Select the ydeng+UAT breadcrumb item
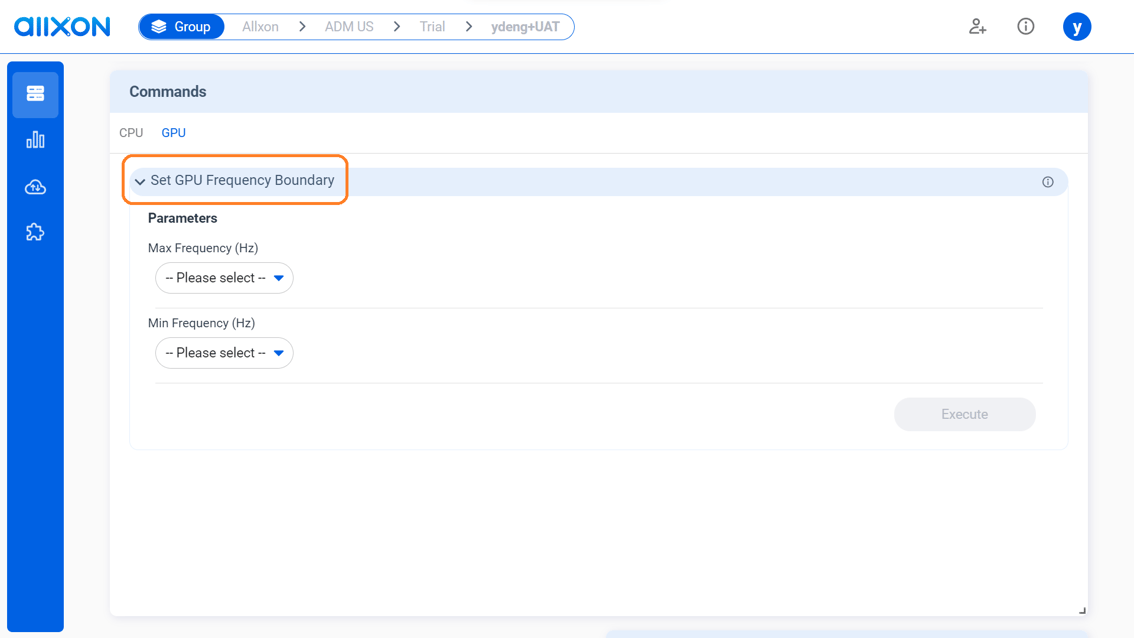1134x638 pixels. [x=526, y=26]
